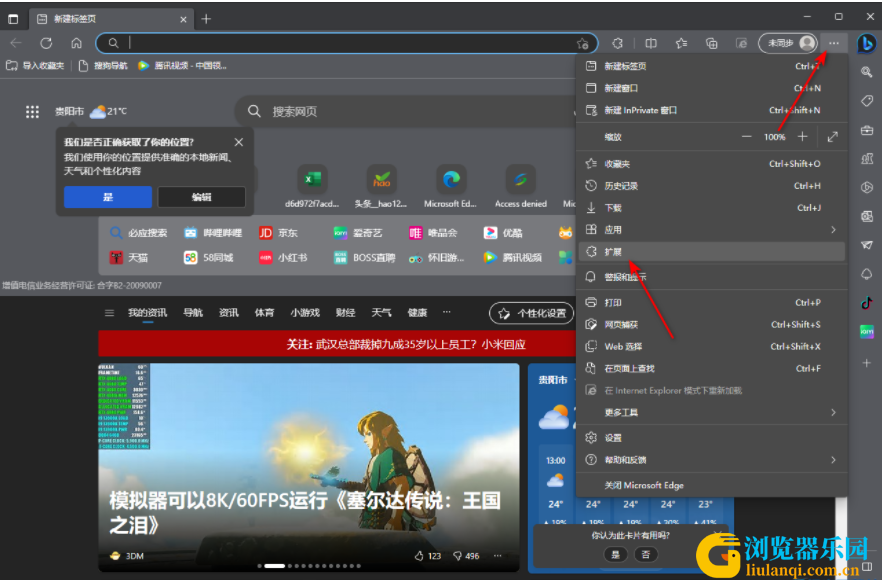Screen dimensions: 882x580
Task: Choose 网页捕获 from the menu
Action: (x=712, y=325)
